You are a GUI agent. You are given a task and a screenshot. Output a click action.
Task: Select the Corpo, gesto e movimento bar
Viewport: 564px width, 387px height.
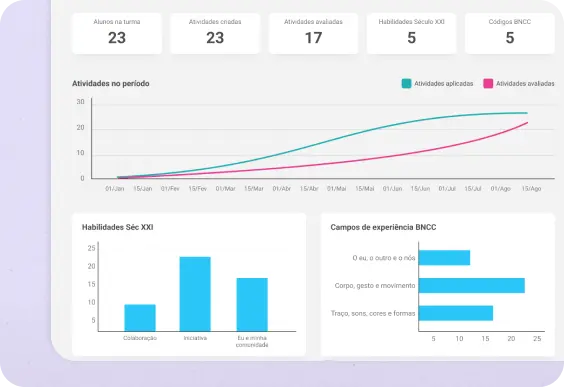tap(472, 286)
